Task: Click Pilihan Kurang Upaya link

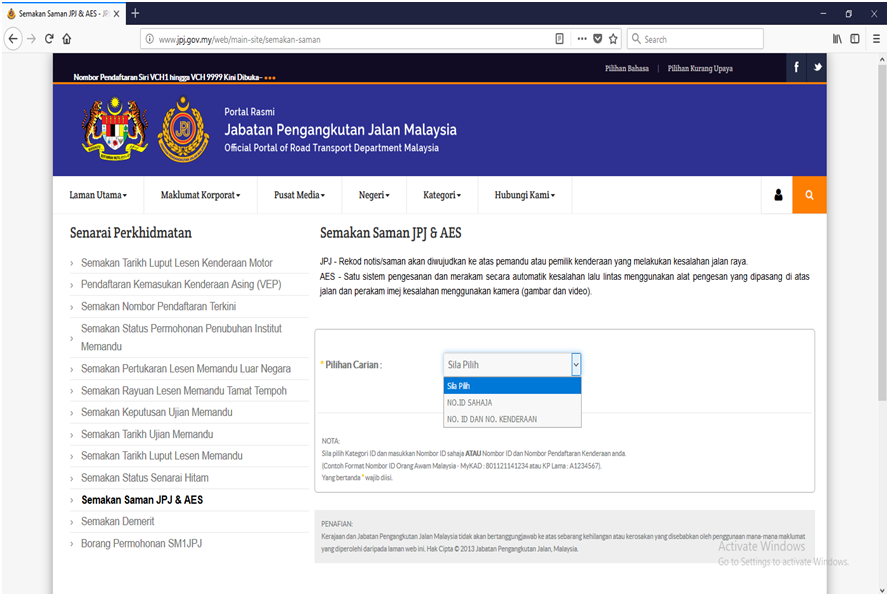Action: pyautogui.click(x=700, y=68)
